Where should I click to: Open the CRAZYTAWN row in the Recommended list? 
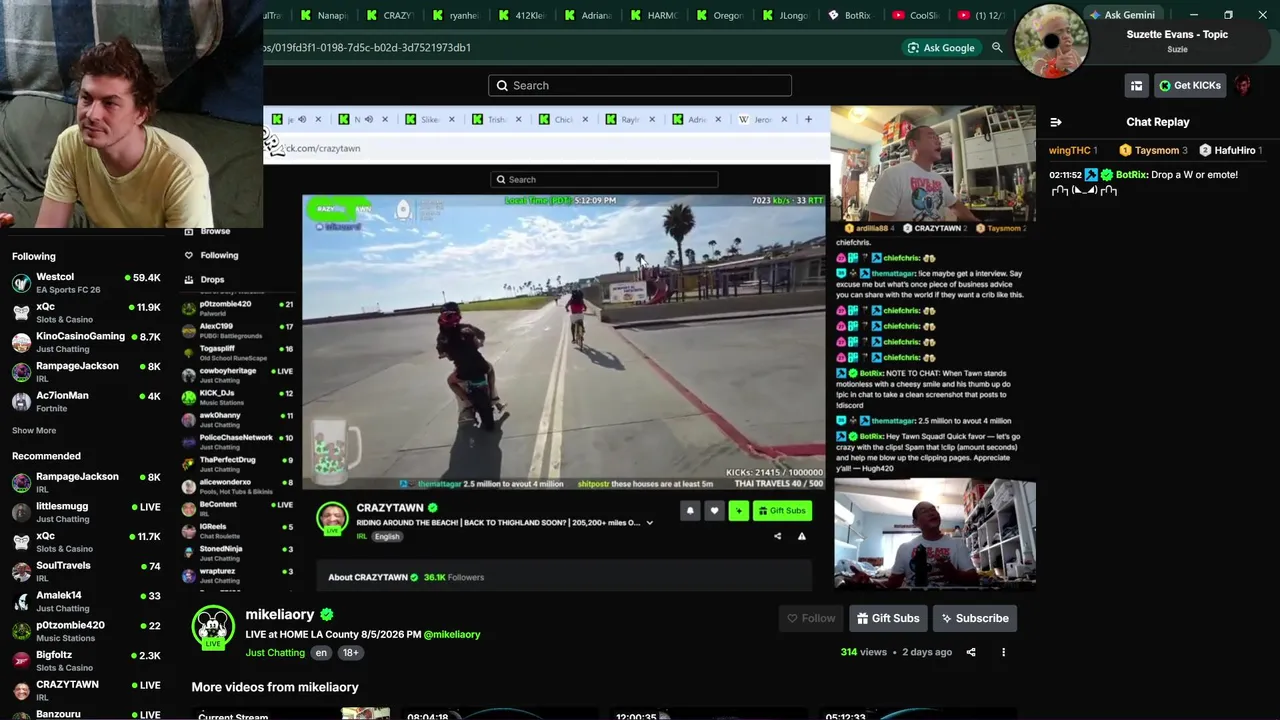point(85,690)
